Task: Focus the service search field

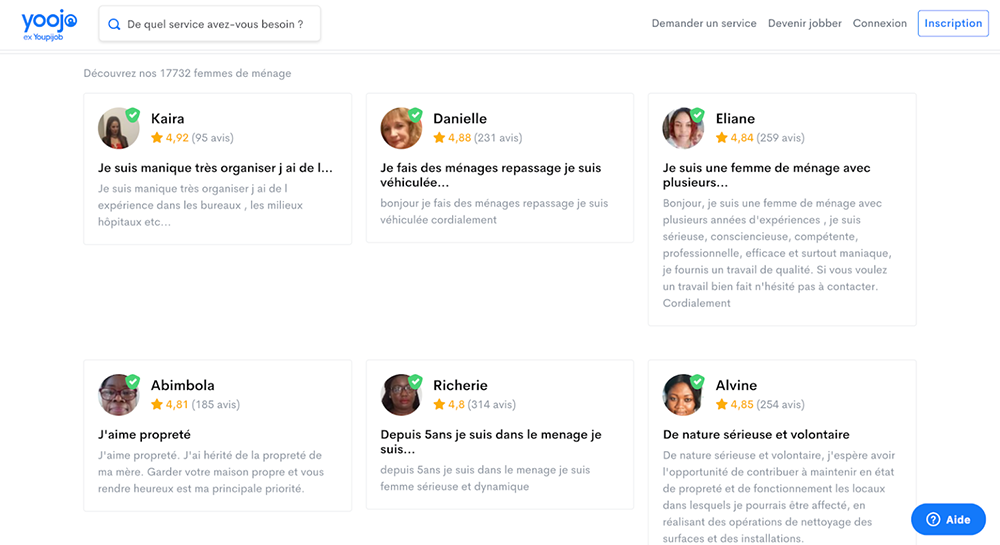Action: point(215,24)
